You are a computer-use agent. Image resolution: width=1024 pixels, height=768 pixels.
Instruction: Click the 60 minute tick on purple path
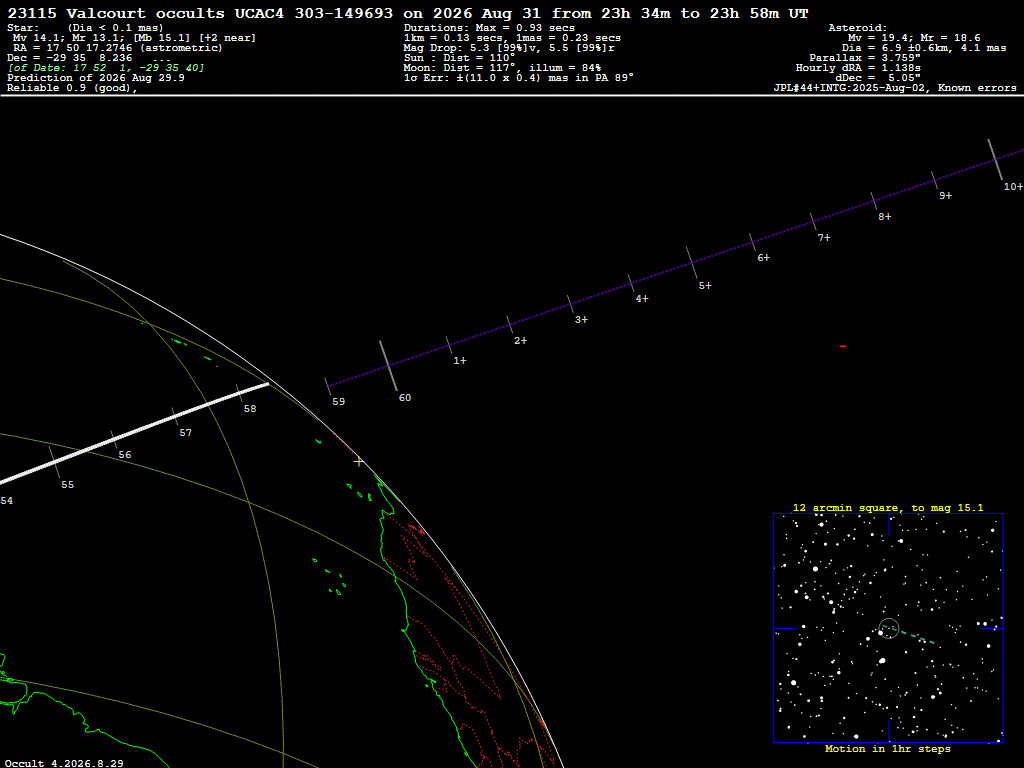(389, 366)
